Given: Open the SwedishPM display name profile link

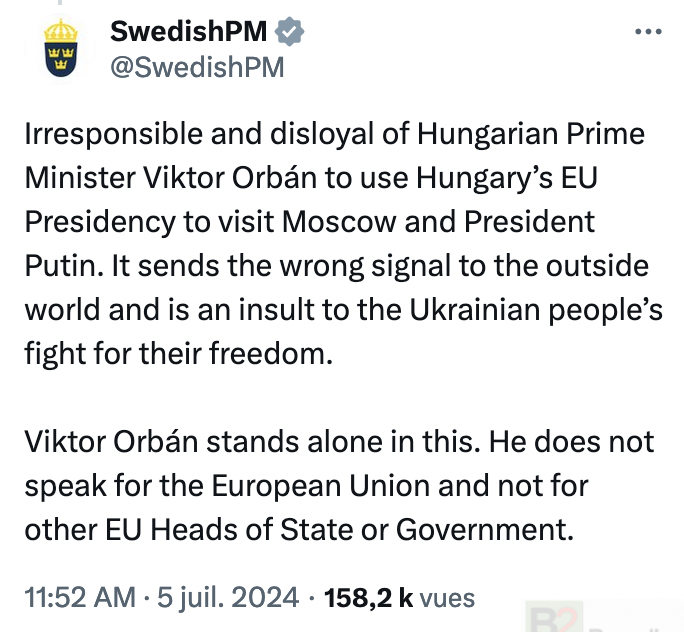Looking at the screenshot, I should click(x=188, y=31).
